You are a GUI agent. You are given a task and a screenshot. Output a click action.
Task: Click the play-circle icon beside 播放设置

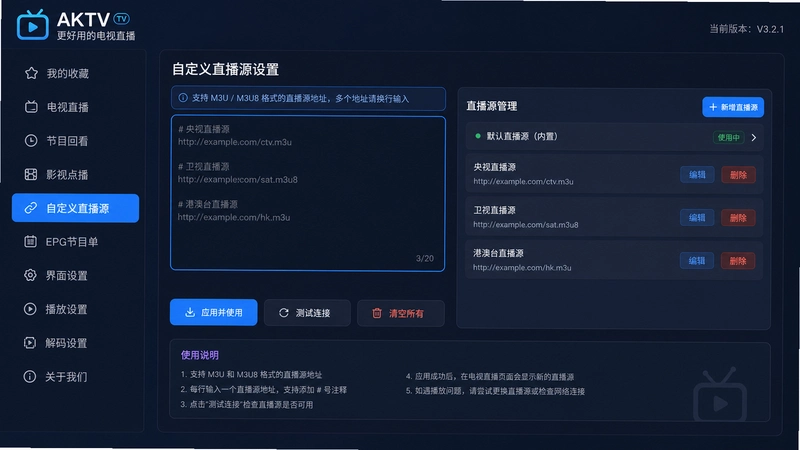(30, 309)
